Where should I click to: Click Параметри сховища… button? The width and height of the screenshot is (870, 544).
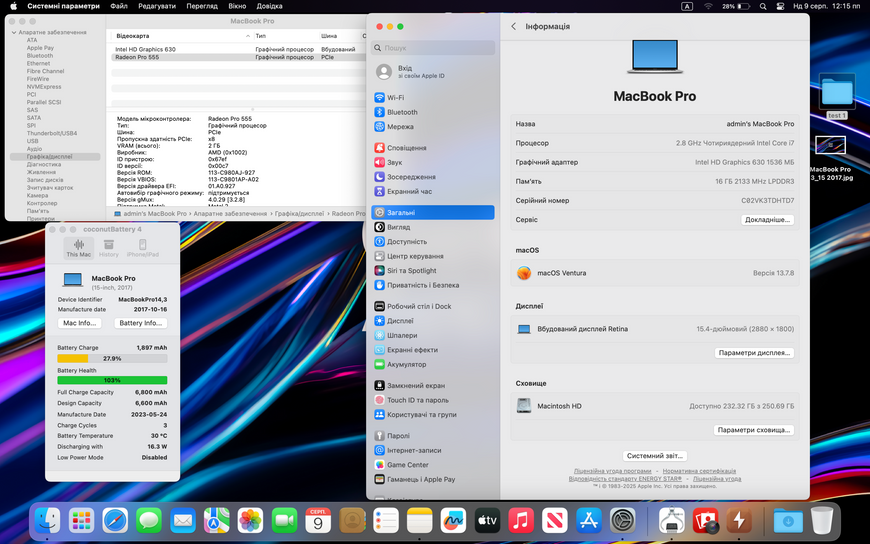[x=753, y=430]
